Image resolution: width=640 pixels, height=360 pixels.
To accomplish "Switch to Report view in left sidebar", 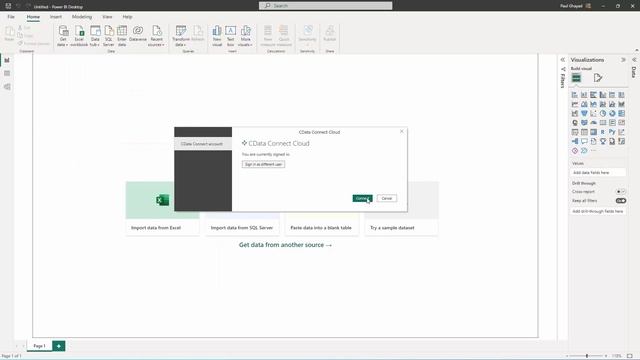I will click(7, 60).
